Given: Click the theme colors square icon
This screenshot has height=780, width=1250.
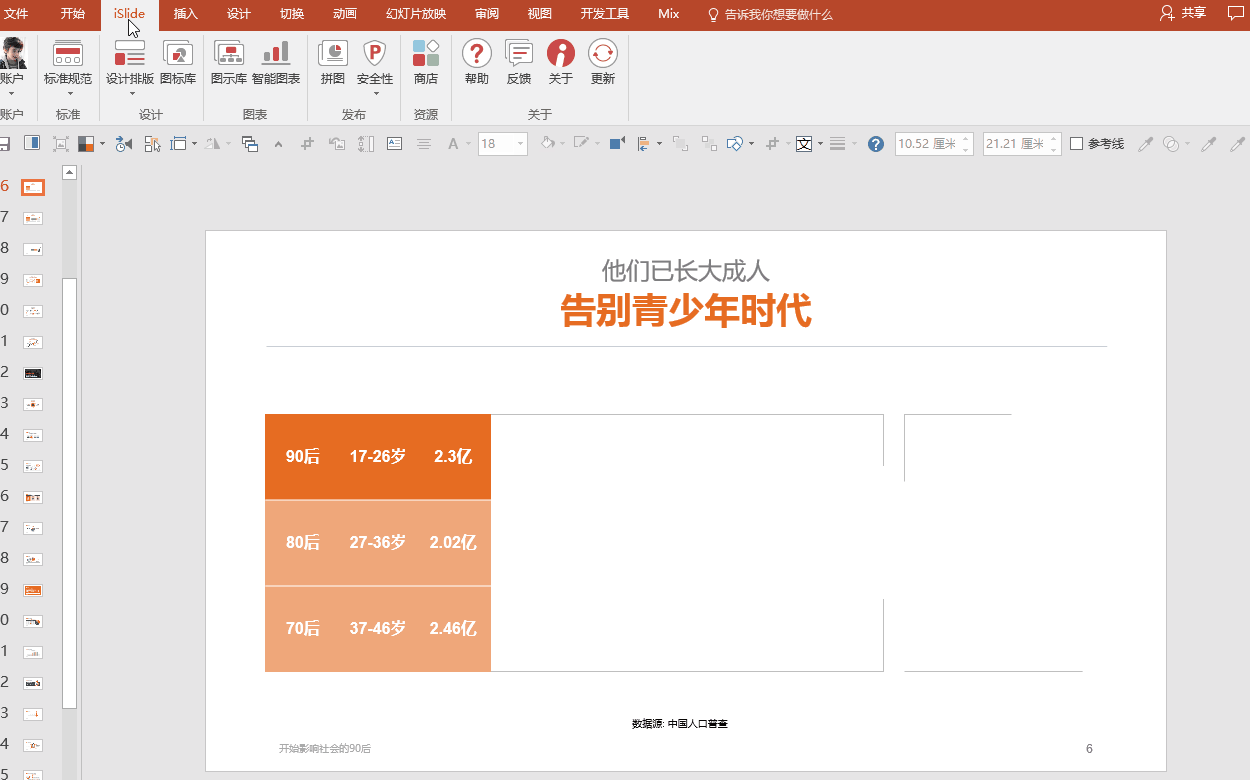Looking at the screenshot, I should (x=86, y=144).
